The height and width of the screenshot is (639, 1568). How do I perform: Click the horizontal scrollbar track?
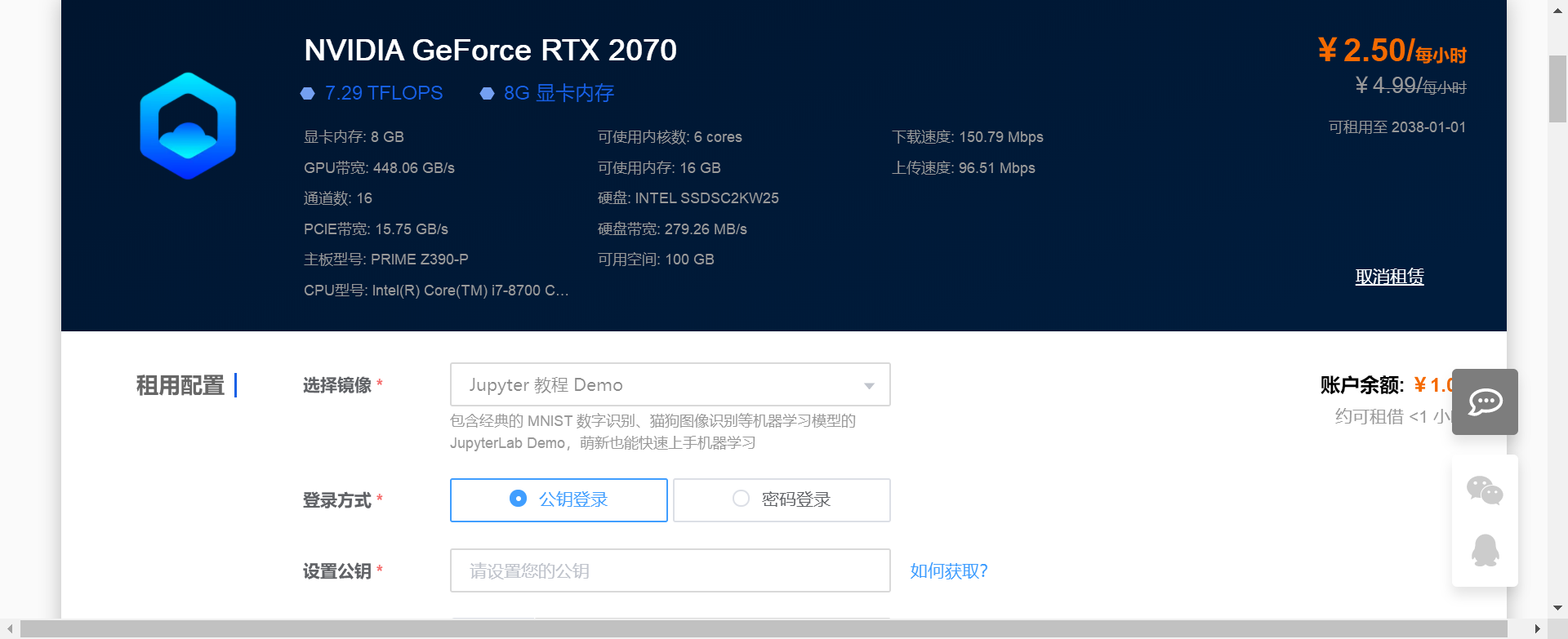pos(764,628)
